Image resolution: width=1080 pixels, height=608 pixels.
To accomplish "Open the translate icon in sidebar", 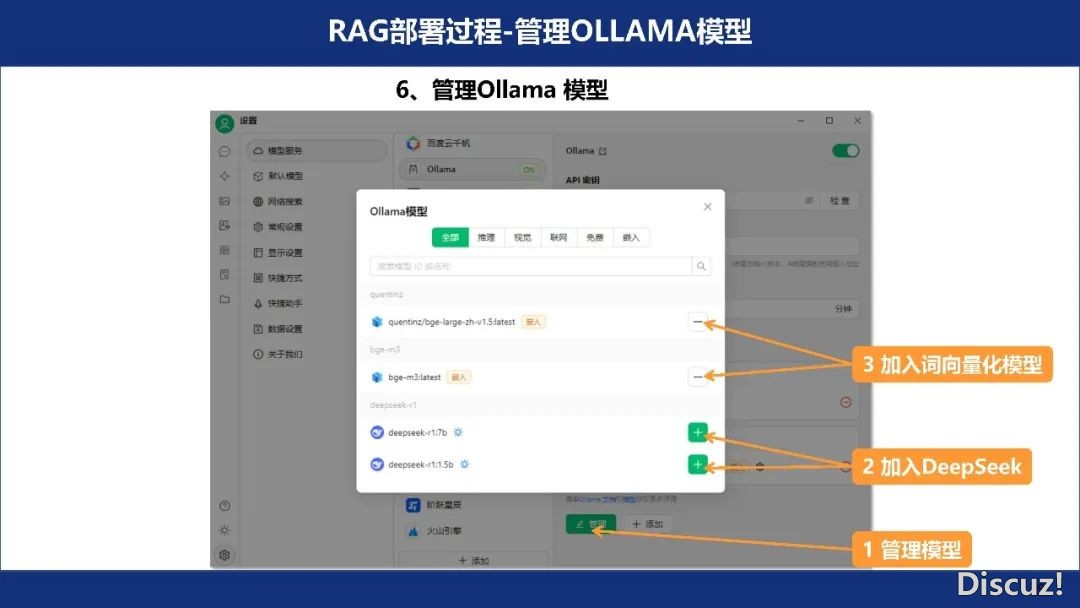I will [x=225, y=226].
